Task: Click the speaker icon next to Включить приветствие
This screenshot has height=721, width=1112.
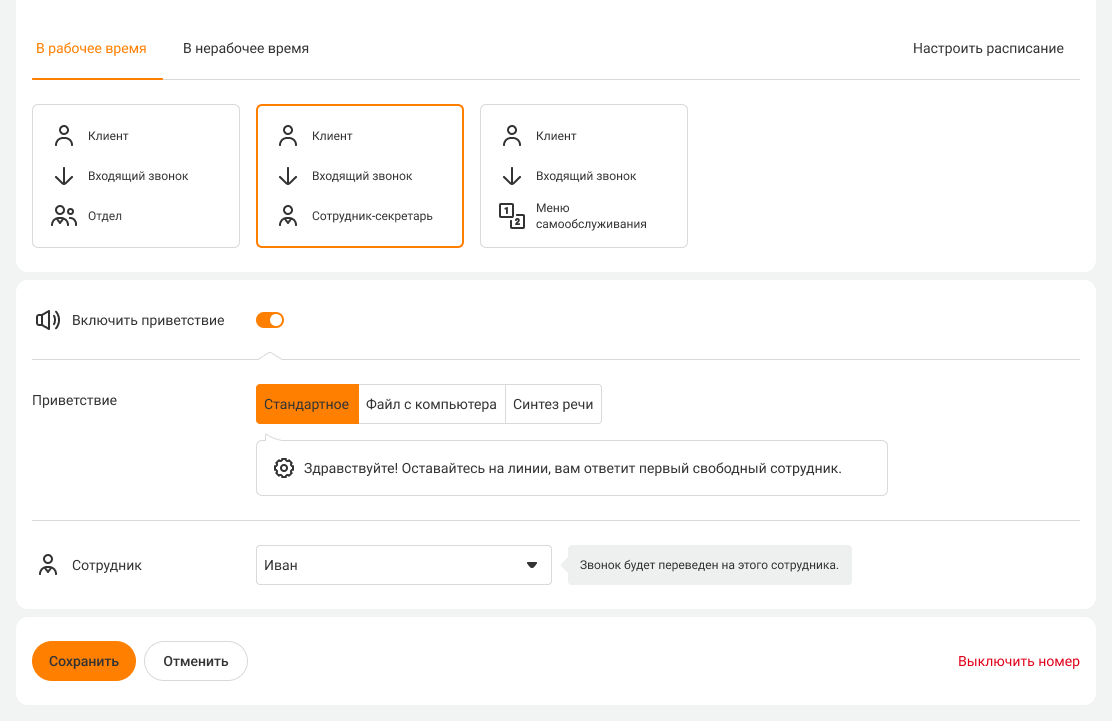Action: tap(48, 320)
